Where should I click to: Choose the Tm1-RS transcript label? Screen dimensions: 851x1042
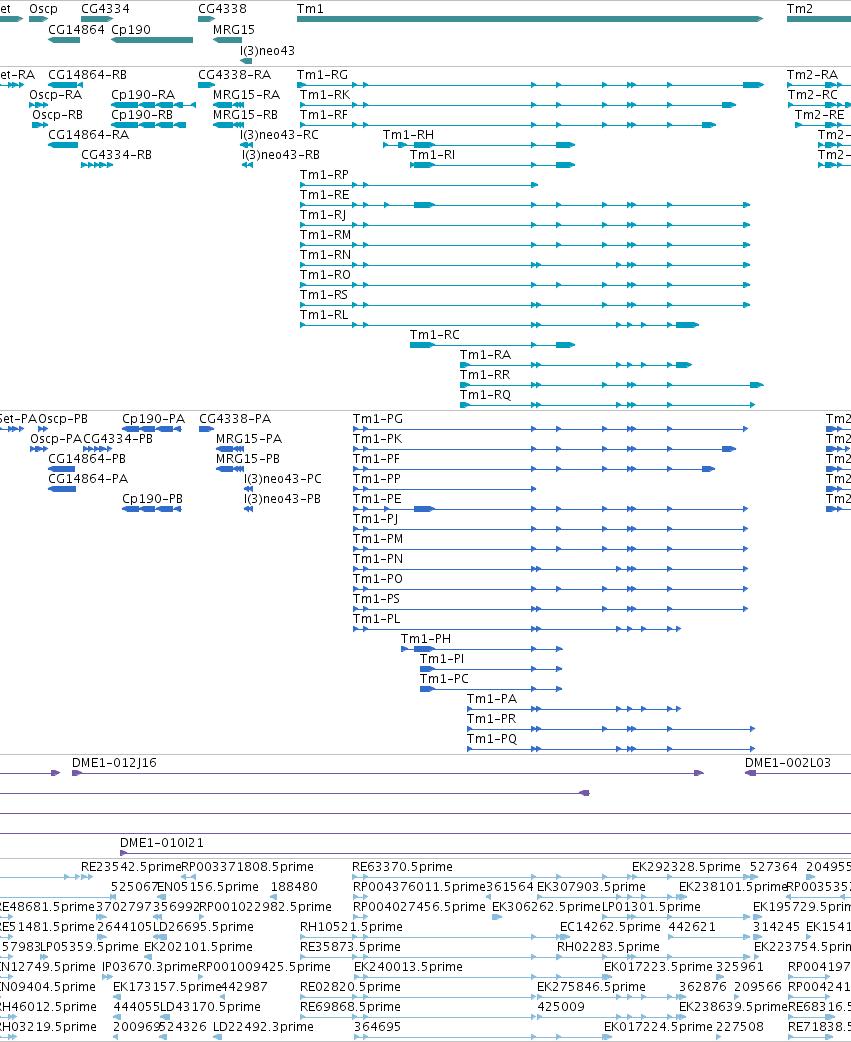(x=324, y=294)
